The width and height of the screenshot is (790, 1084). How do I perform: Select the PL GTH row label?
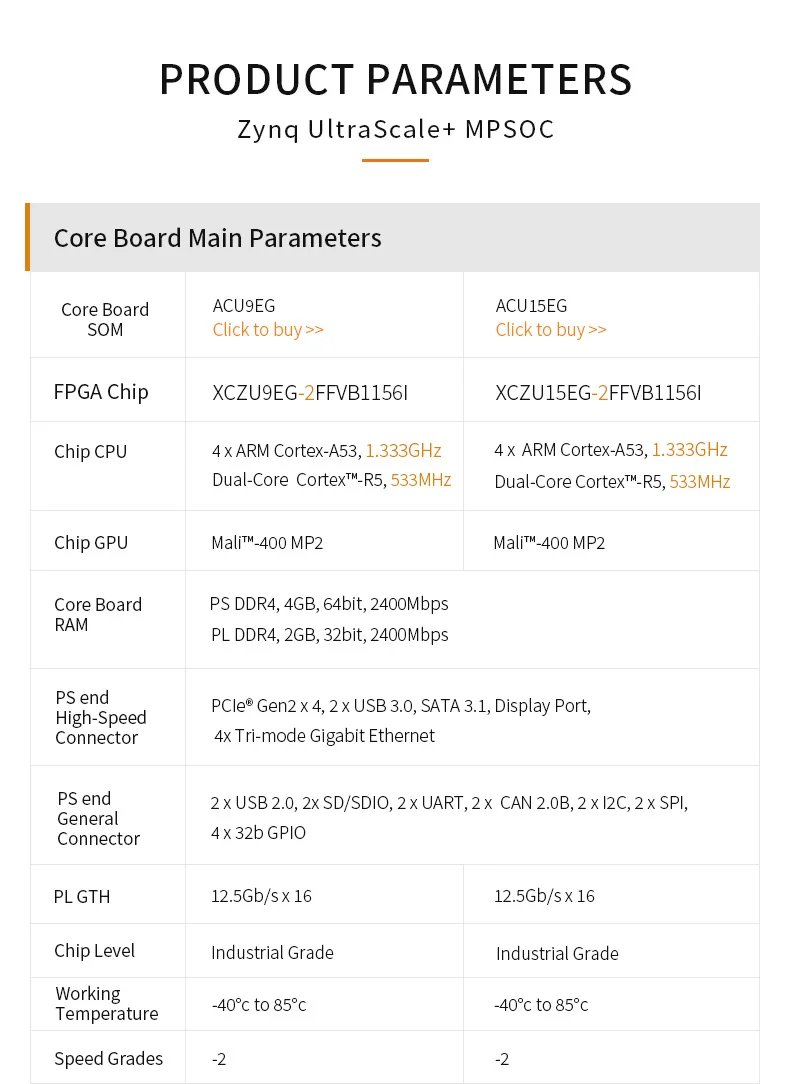point(82,897)
